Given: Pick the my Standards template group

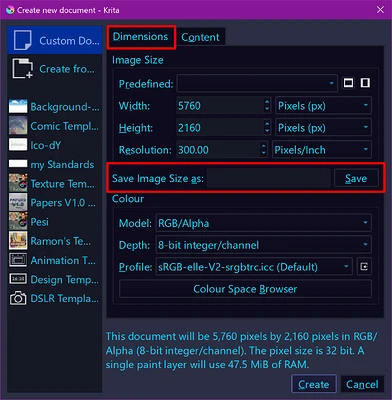Looking at the screenshot, I should click(55, 164).
